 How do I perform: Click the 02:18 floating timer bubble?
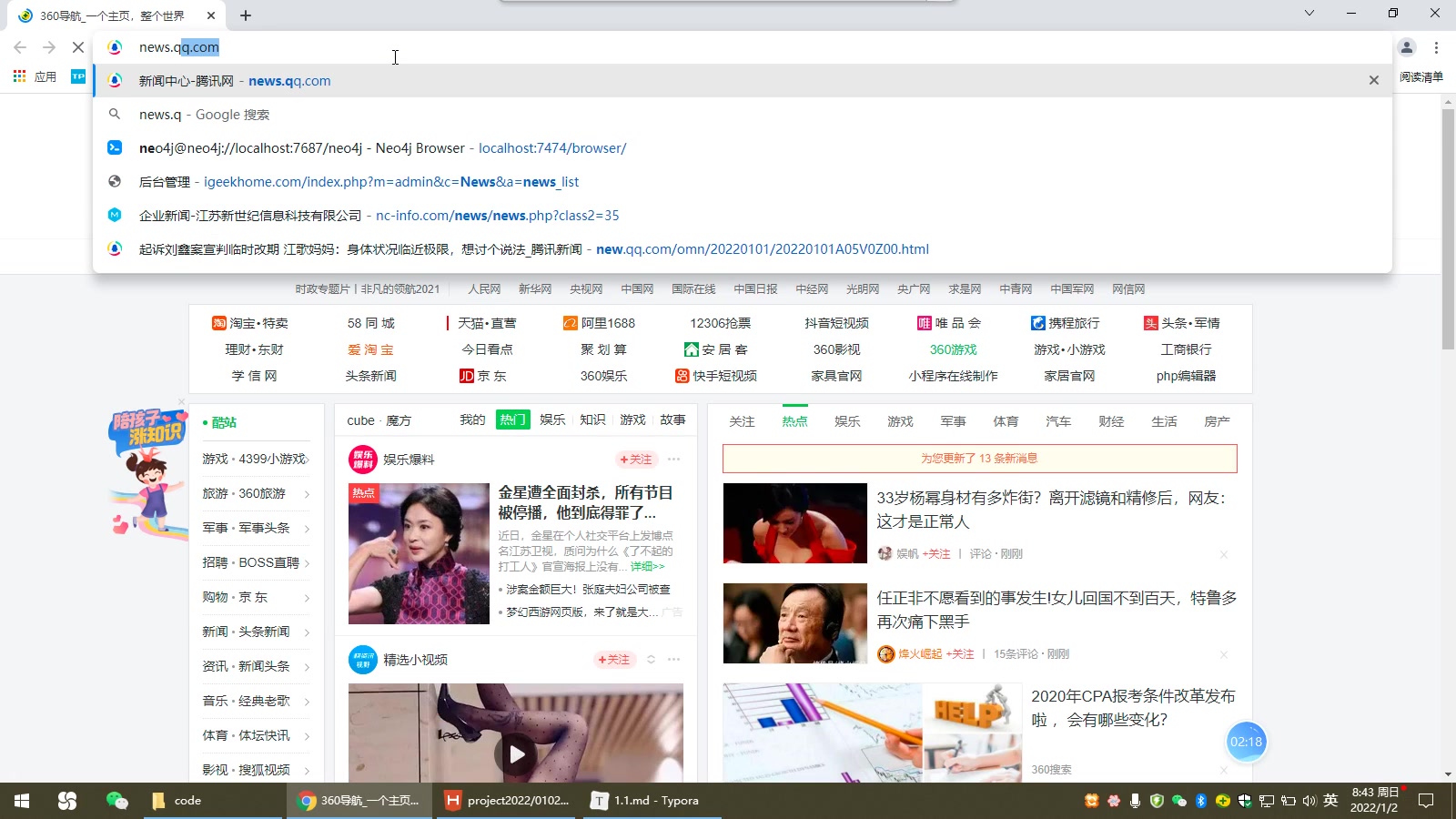coord(1246,742)
